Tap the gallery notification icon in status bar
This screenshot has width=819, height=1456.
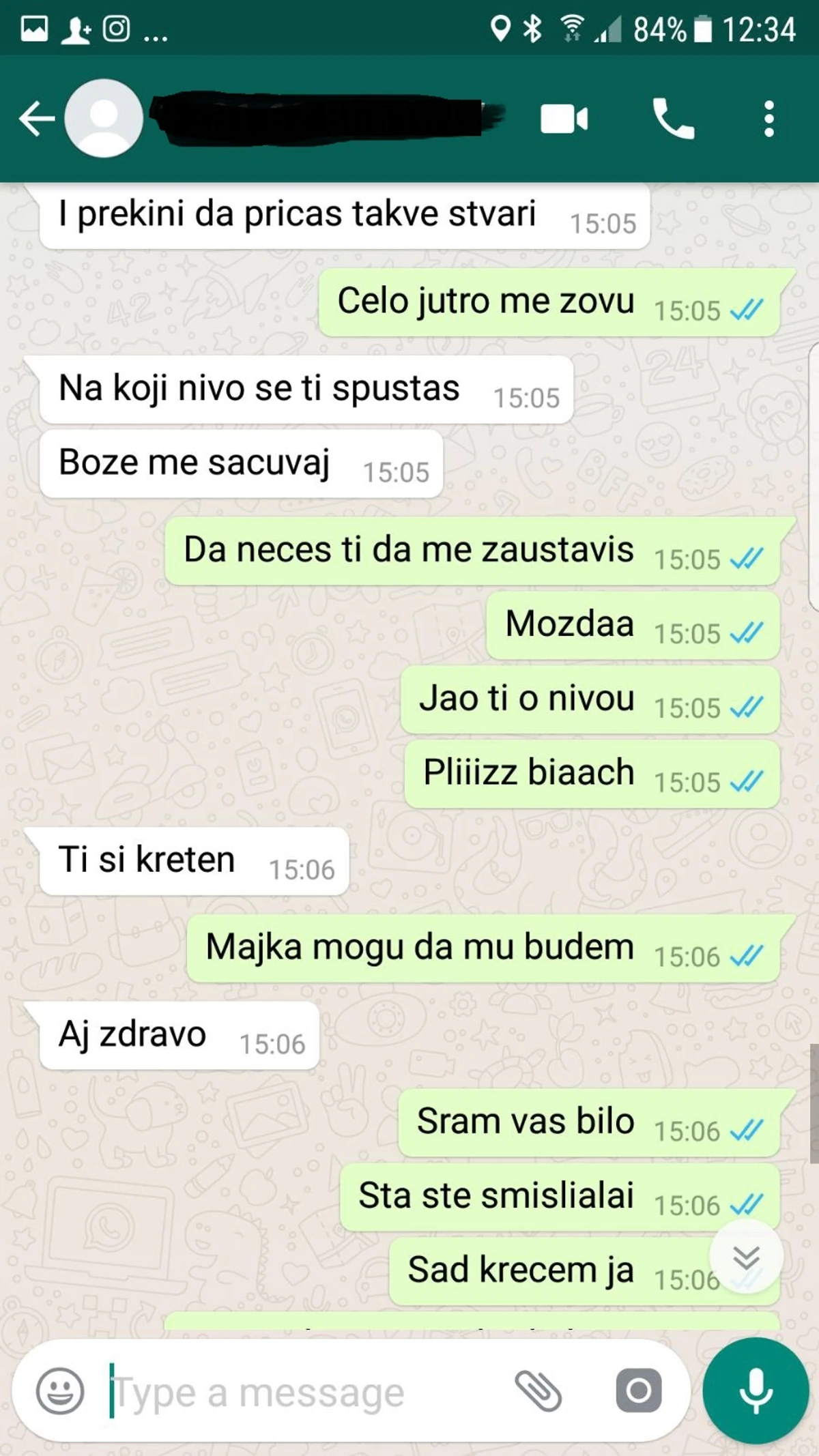pos(34,29)
